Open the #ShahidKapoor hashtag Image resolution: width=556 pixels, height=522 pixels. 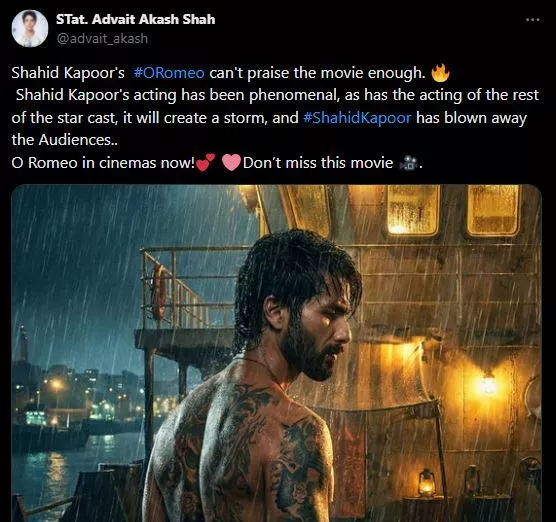[x=357, y=118]
